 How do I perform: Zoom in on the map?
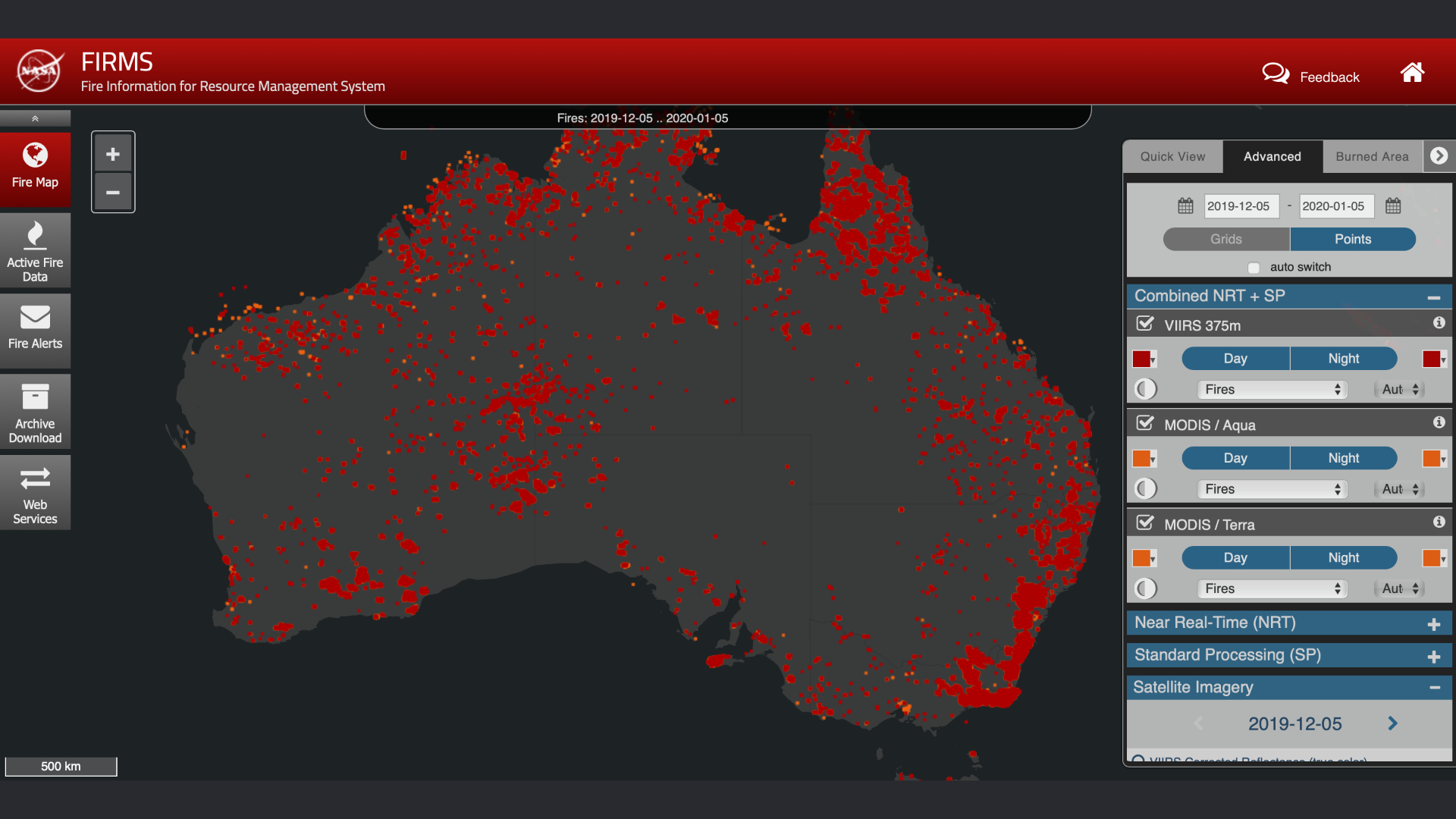point(113,155)
